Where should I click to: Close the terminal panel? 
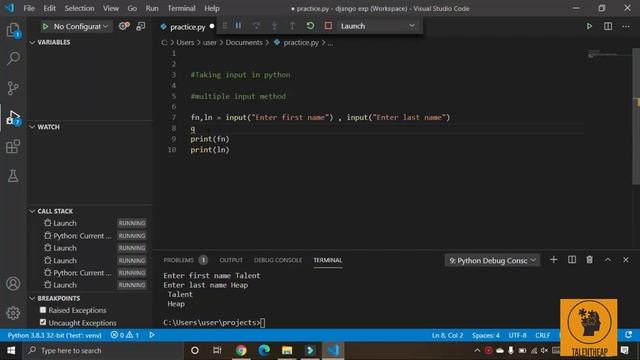point(626,260)
